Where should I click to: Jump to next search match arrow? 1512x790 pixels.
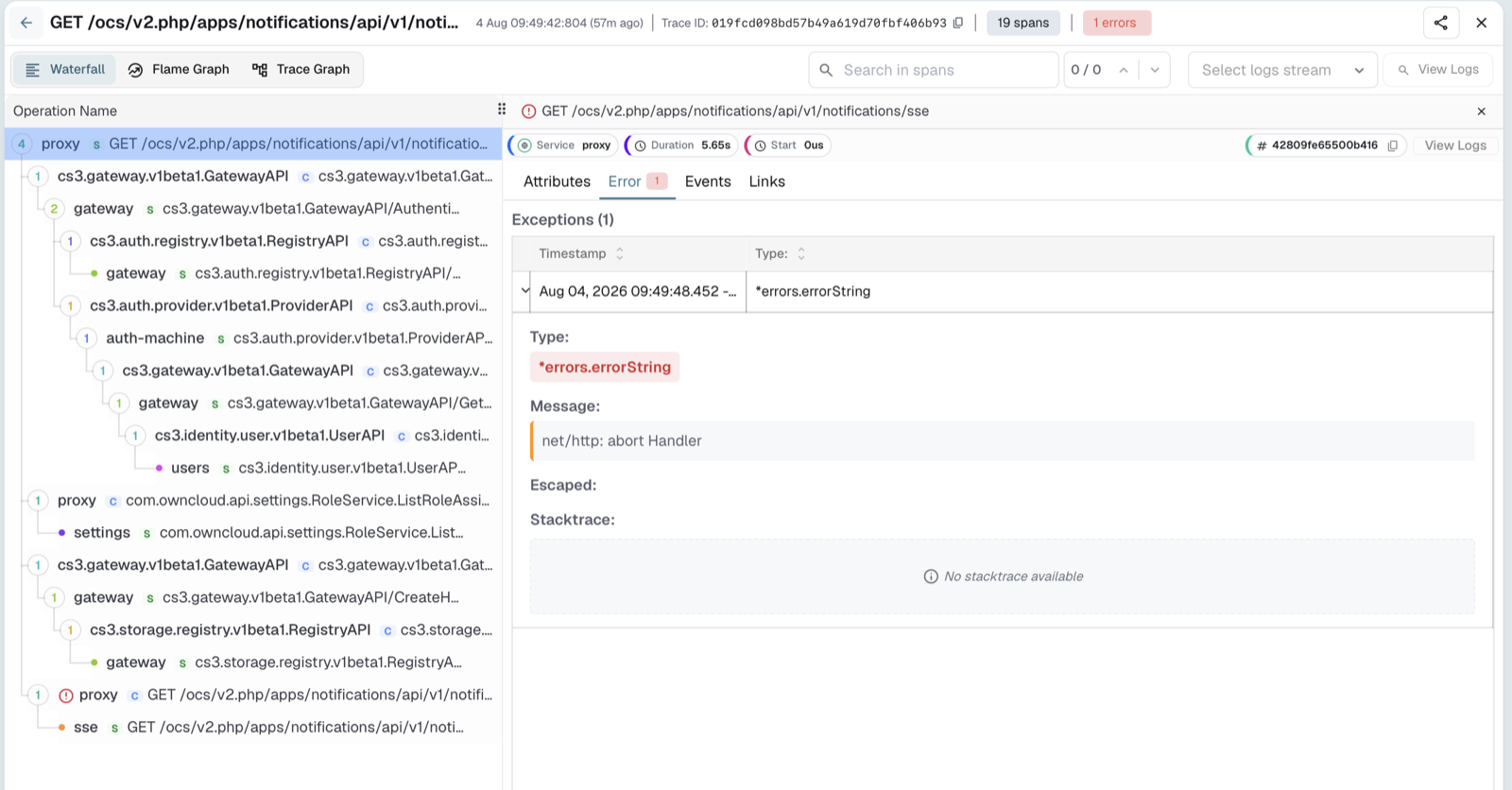click(x=1155, y=70)
